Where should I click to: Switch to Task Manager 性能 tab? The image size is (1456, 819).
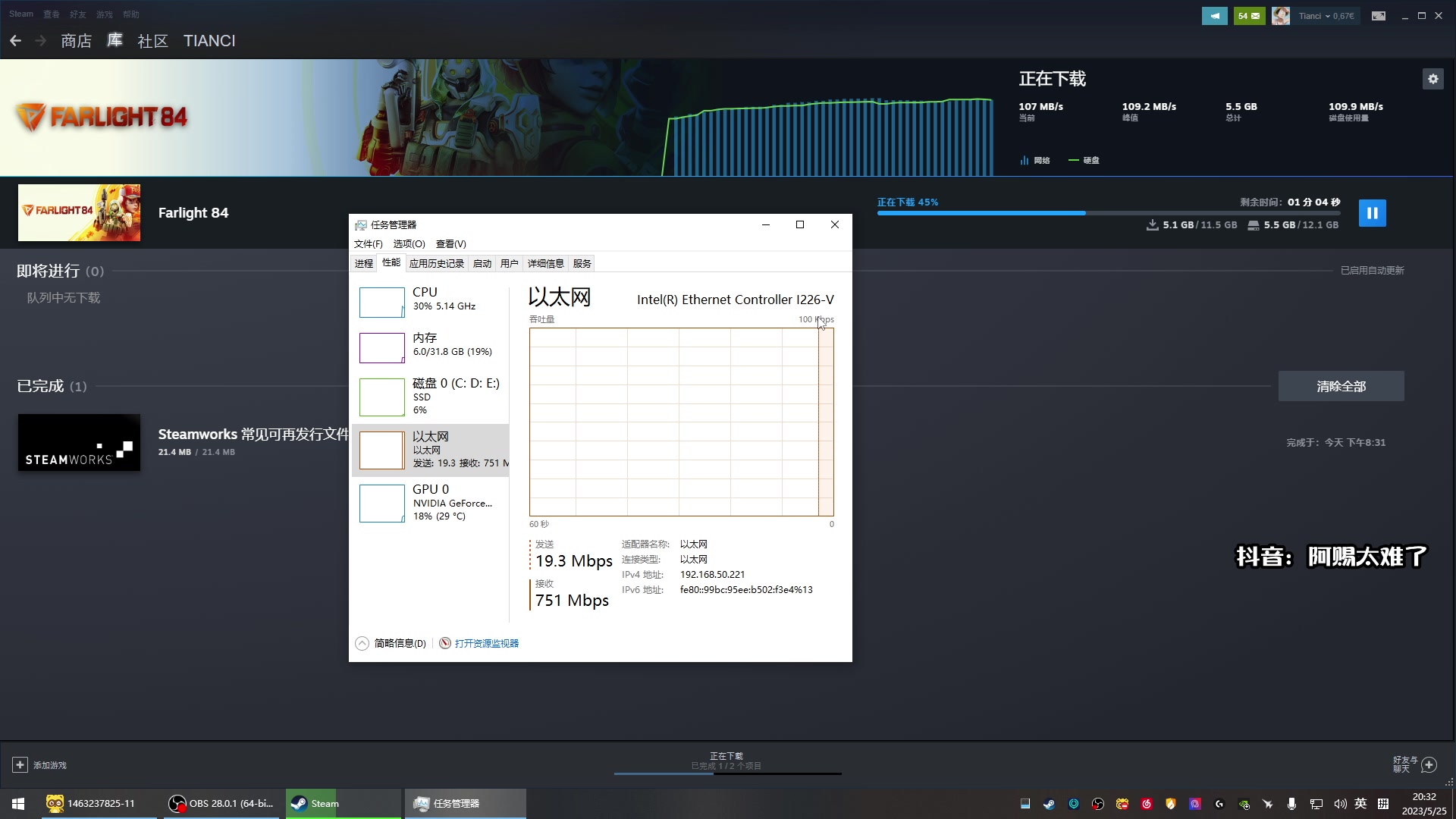(391, 263)
